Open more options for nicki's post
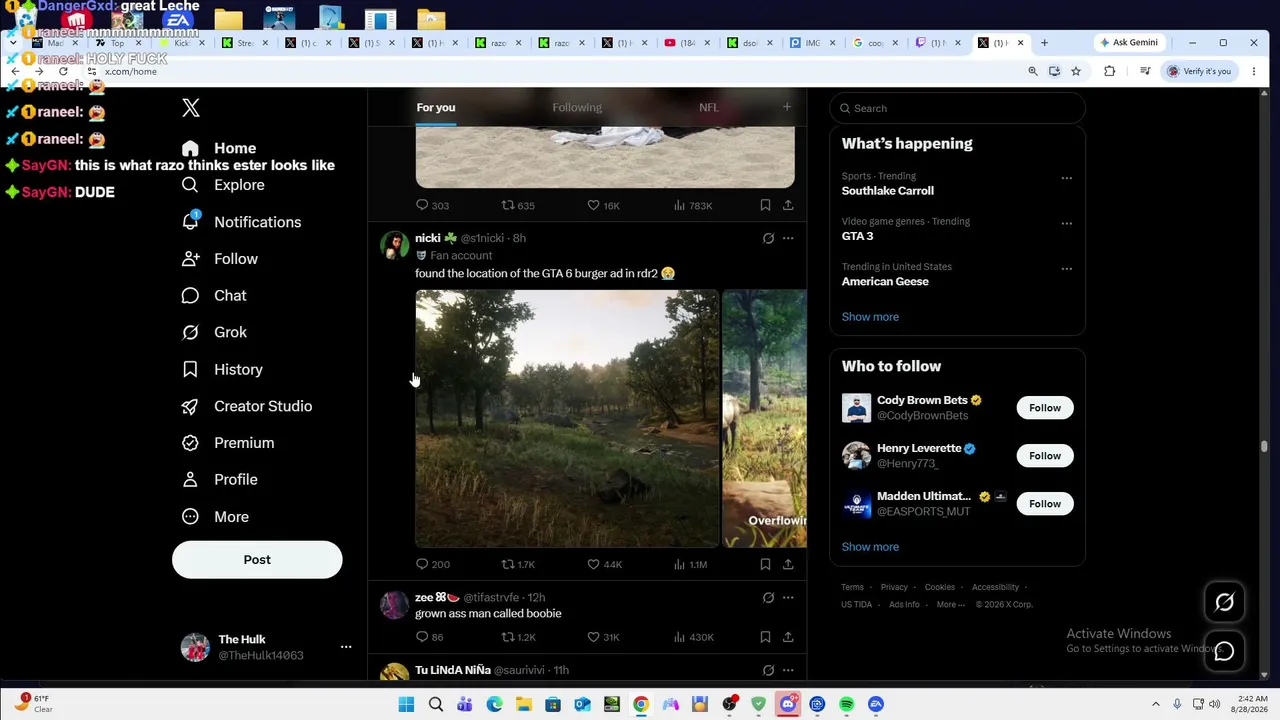This screenshot has width=1280, height=720. 788,238
